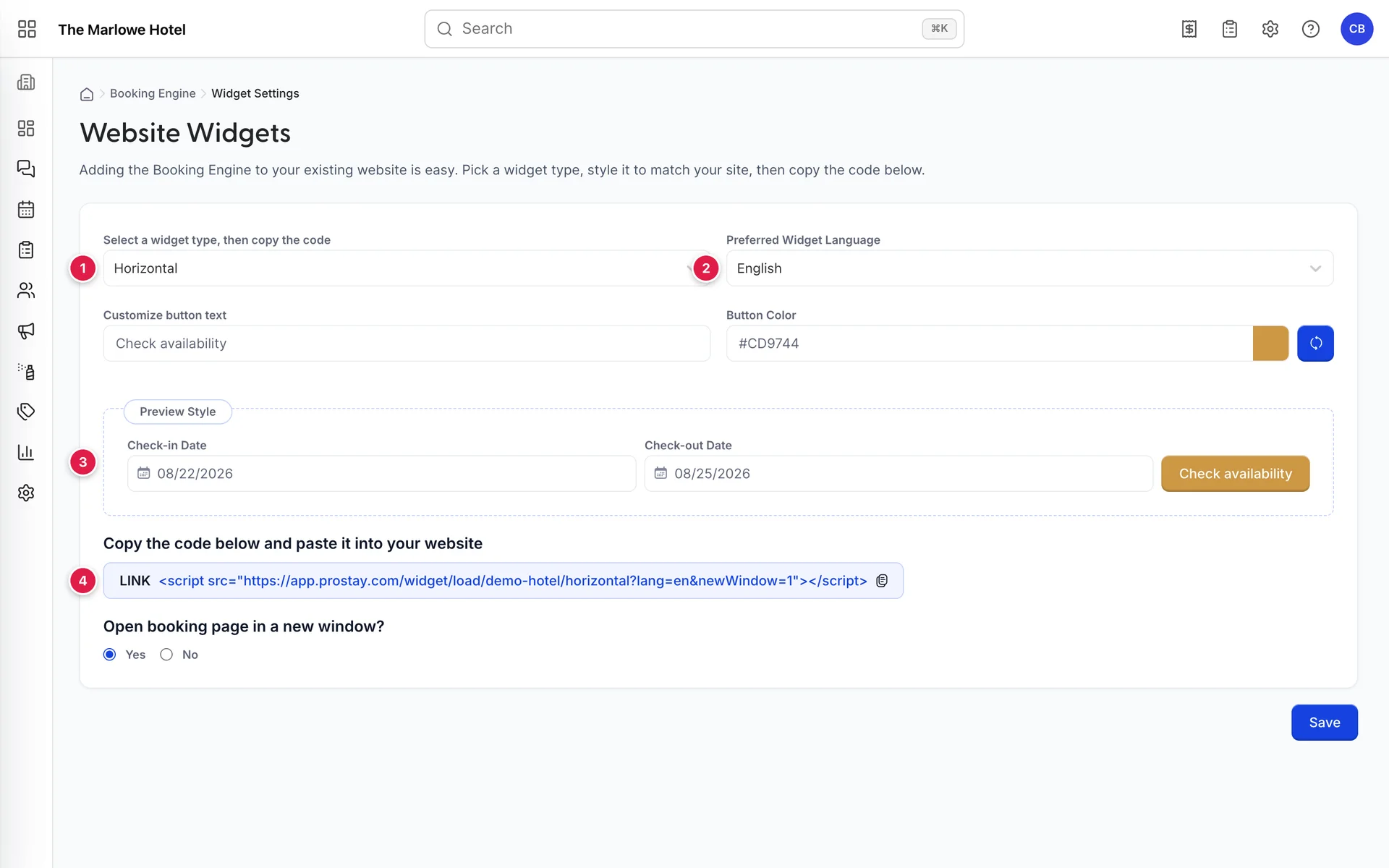Open Preferred Widget Language dropdown
The image size is (1389, 868).
pos(1029,268)
